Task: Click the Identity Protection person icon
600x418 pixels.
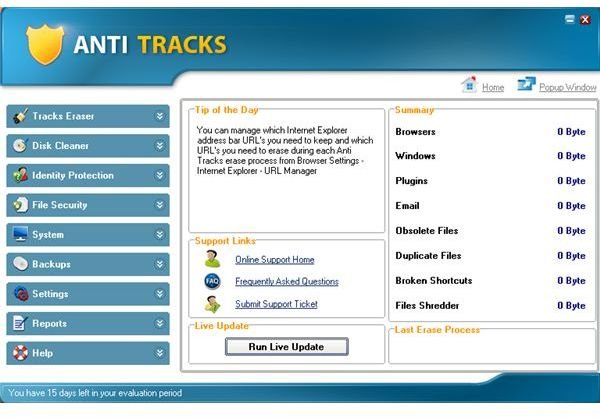Action: 20,175
